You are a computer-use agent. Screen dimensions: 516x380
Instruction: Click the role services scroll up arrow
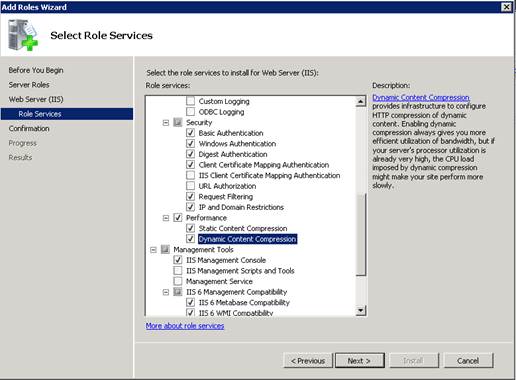pos(361,101)
